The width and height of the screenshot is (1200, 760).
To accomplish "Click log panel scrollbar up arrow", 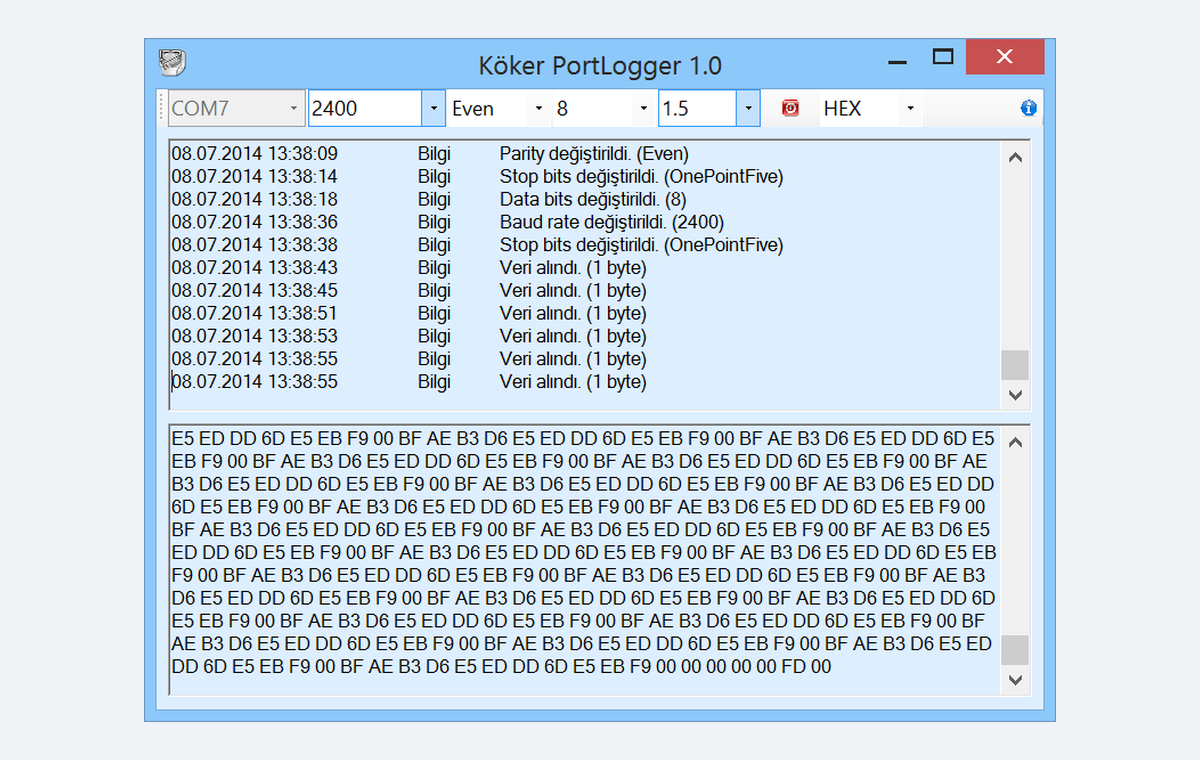I will coord(1015,157).
